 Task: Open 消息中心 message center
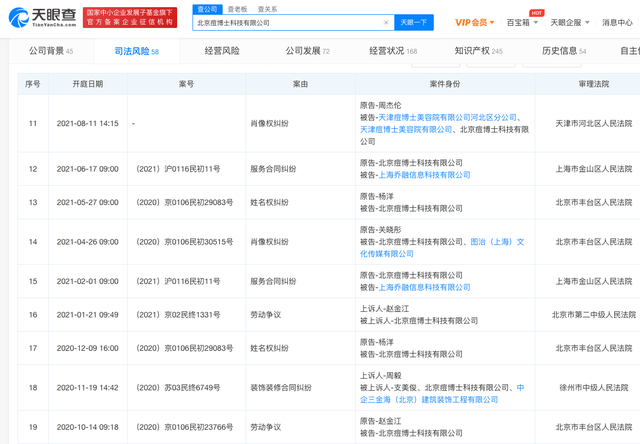click(x=617, y=22)
